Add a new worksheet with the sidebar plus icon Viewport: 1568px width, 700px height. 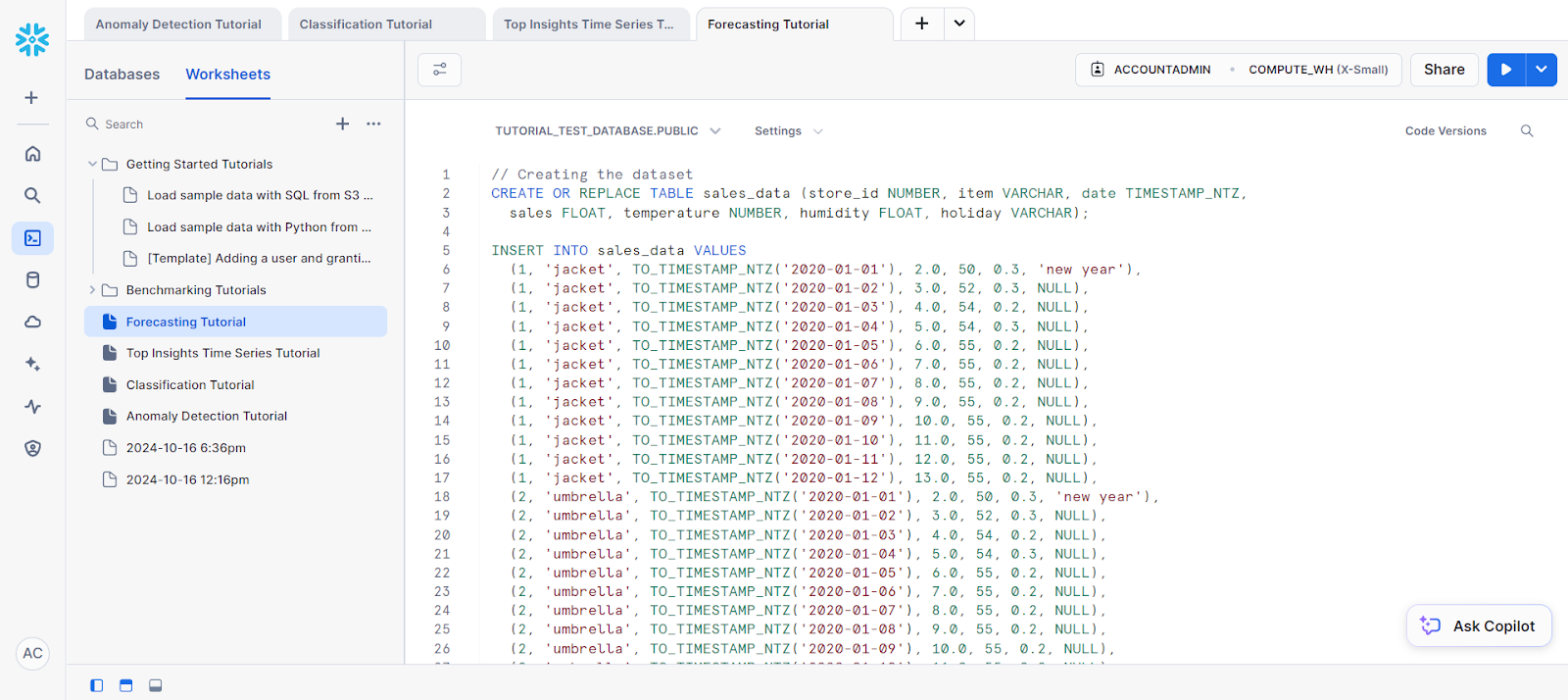click(x=342, y=124)
